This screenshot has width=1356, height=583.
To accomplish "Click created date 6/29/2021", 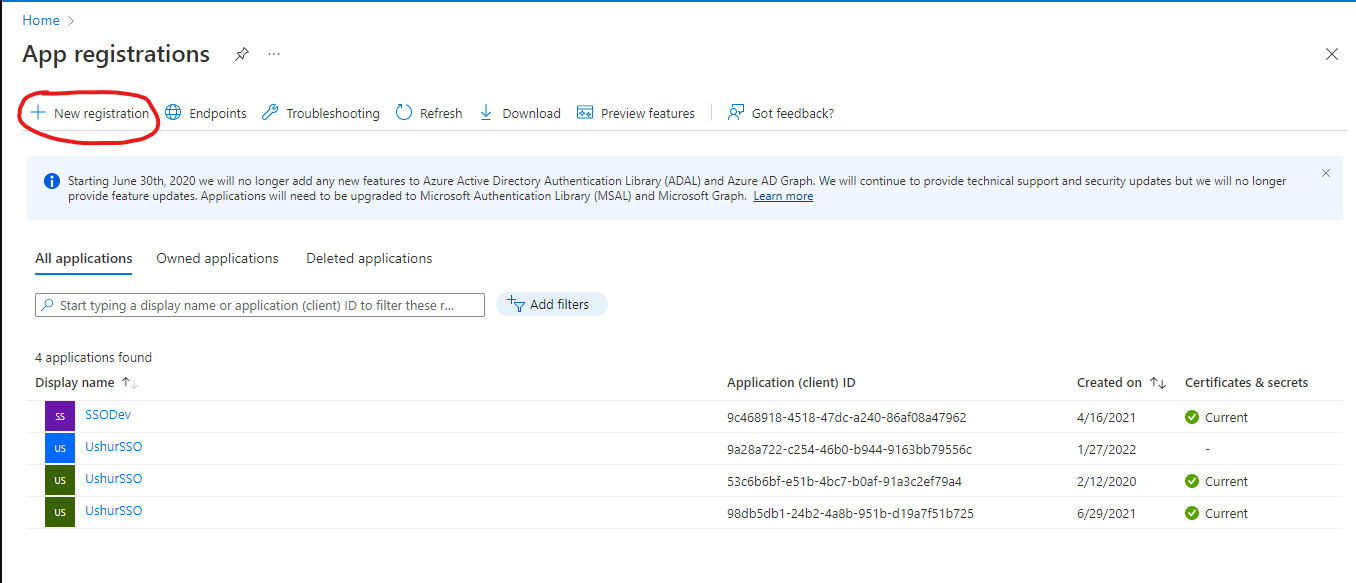I will pos(1106,513).
